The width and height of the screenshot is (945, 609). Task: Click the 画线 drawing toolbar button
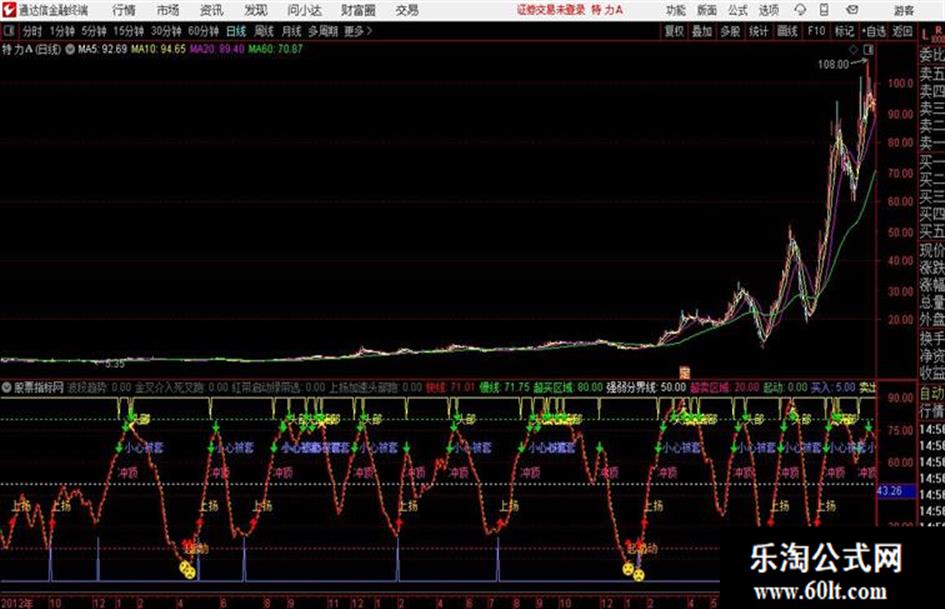(x=787, y=31)
